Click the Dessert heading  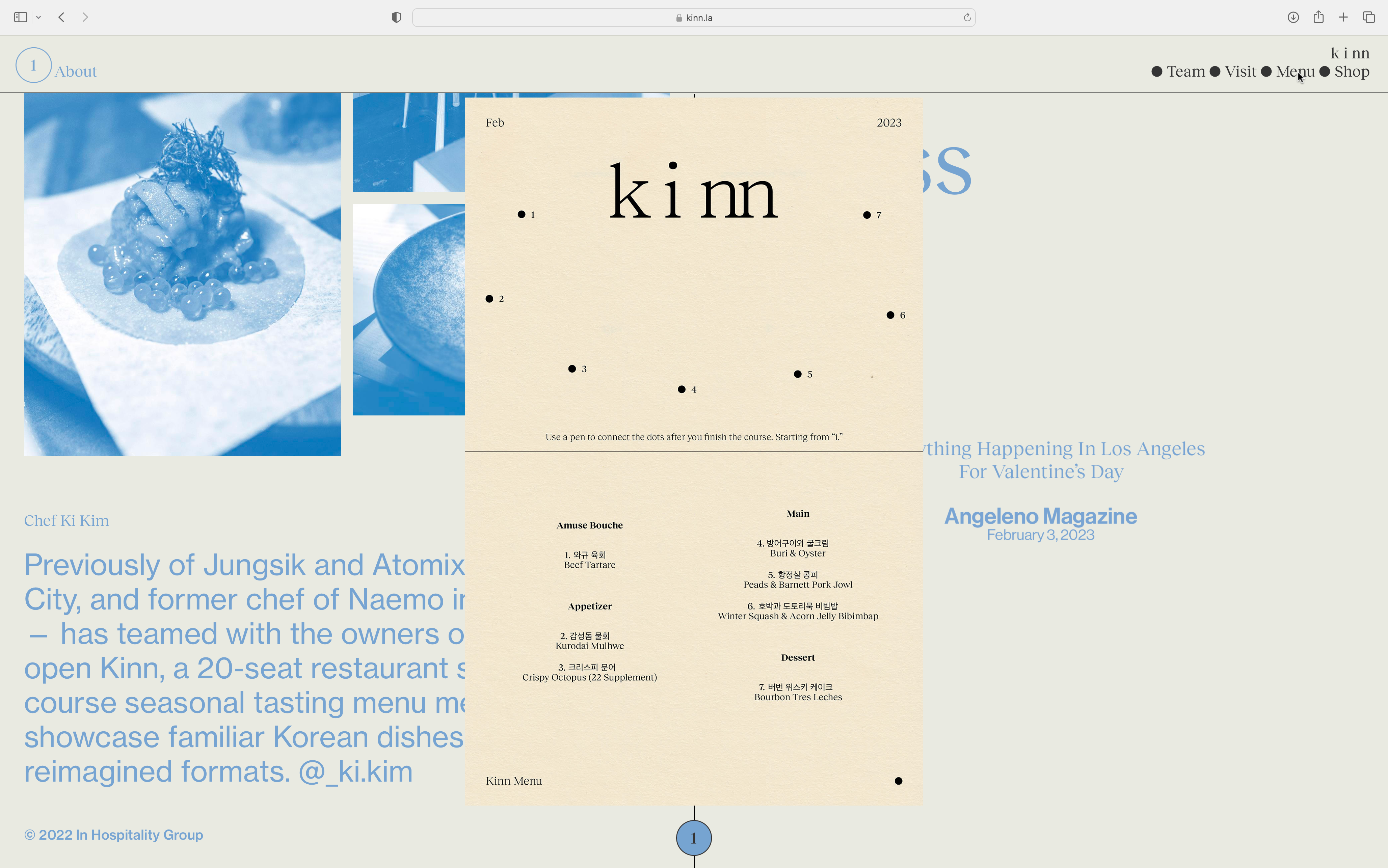pyautogui.click(x=798, y=658)
